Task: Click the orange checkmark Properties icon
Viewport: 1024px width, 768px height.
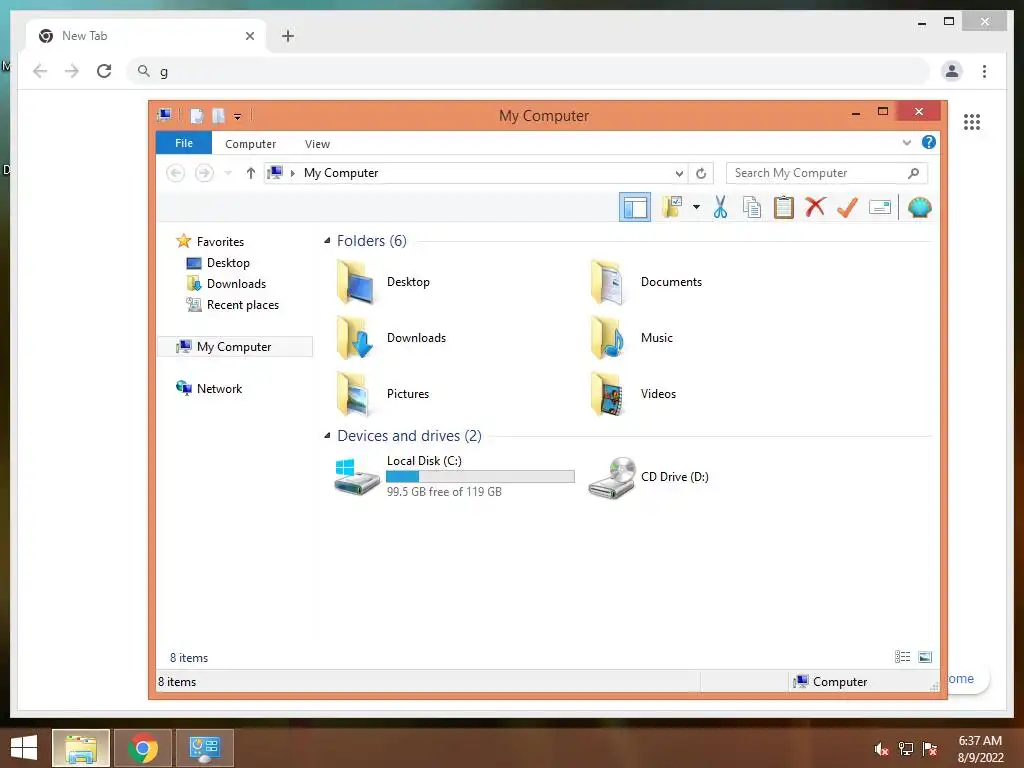Action: coord(848,208)
